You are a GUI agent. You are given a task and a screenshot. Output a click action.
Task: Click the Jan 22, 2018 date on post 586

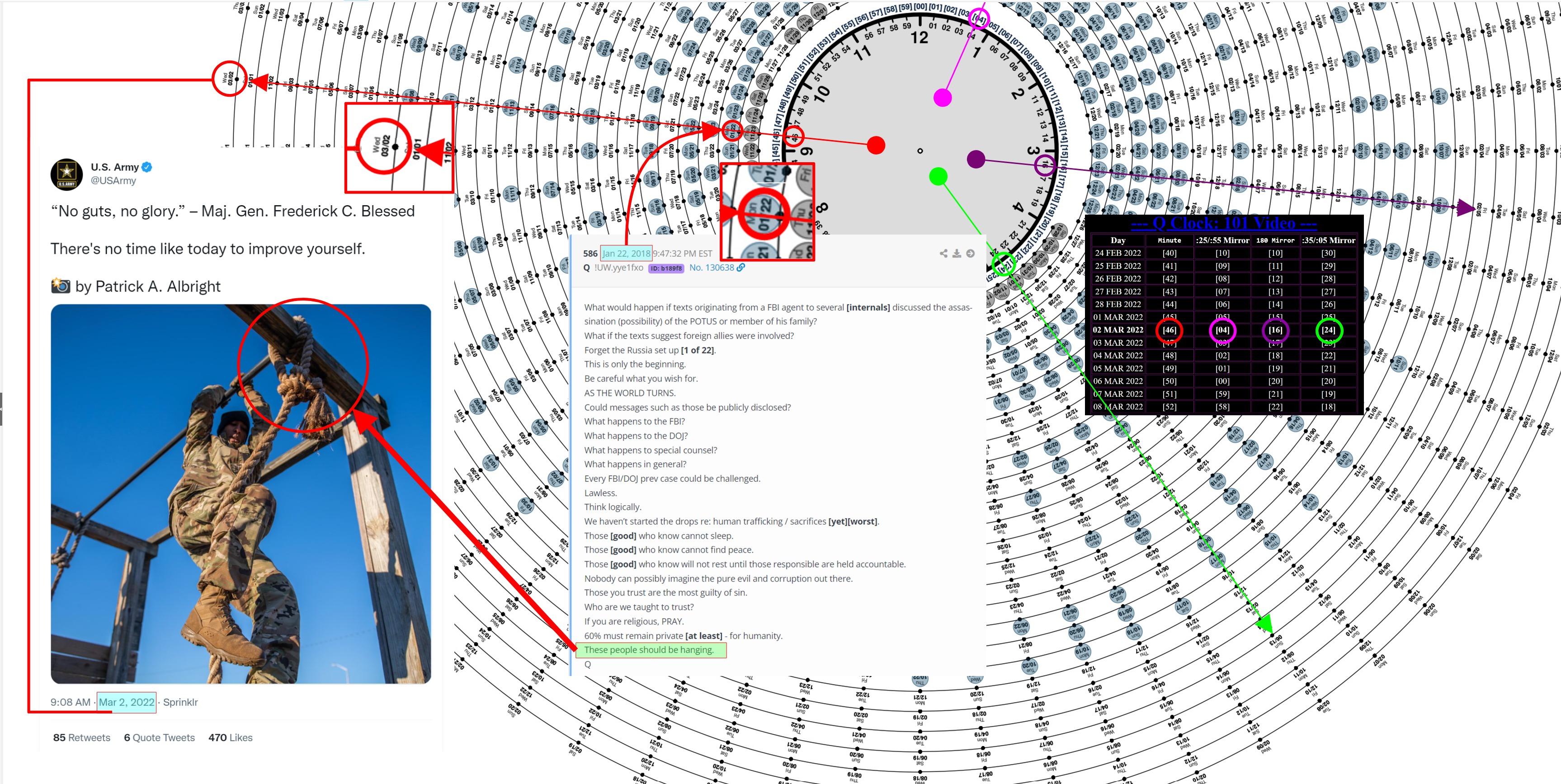click(626, 253)
